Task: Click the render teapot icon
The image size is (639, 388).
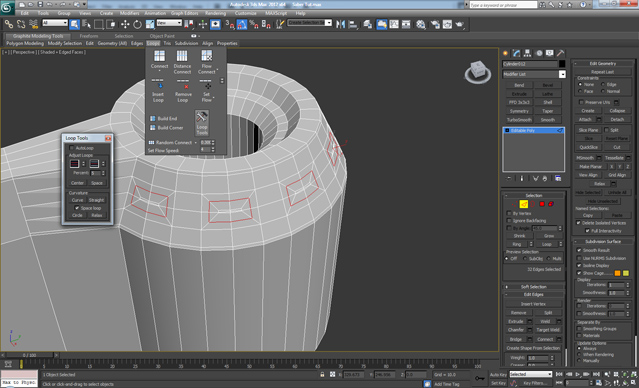Action: [x=460, y=24]
